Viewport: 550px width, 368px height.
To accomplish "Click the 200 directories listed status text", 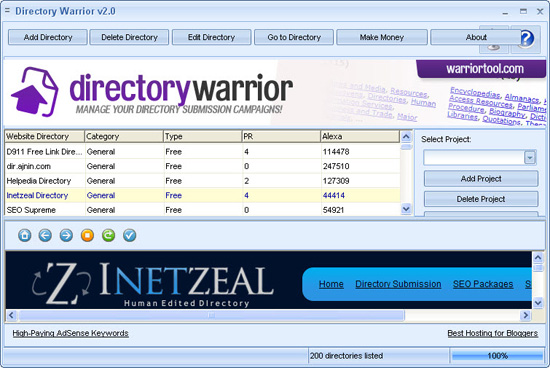I will pyautogui.click(x=346, y=356).
